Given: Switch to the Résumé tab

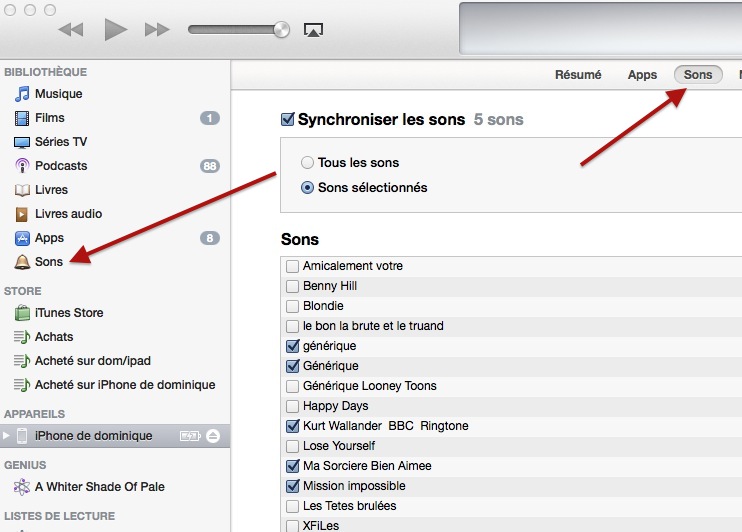Looking at the screenshot, I should pos(578,75).
